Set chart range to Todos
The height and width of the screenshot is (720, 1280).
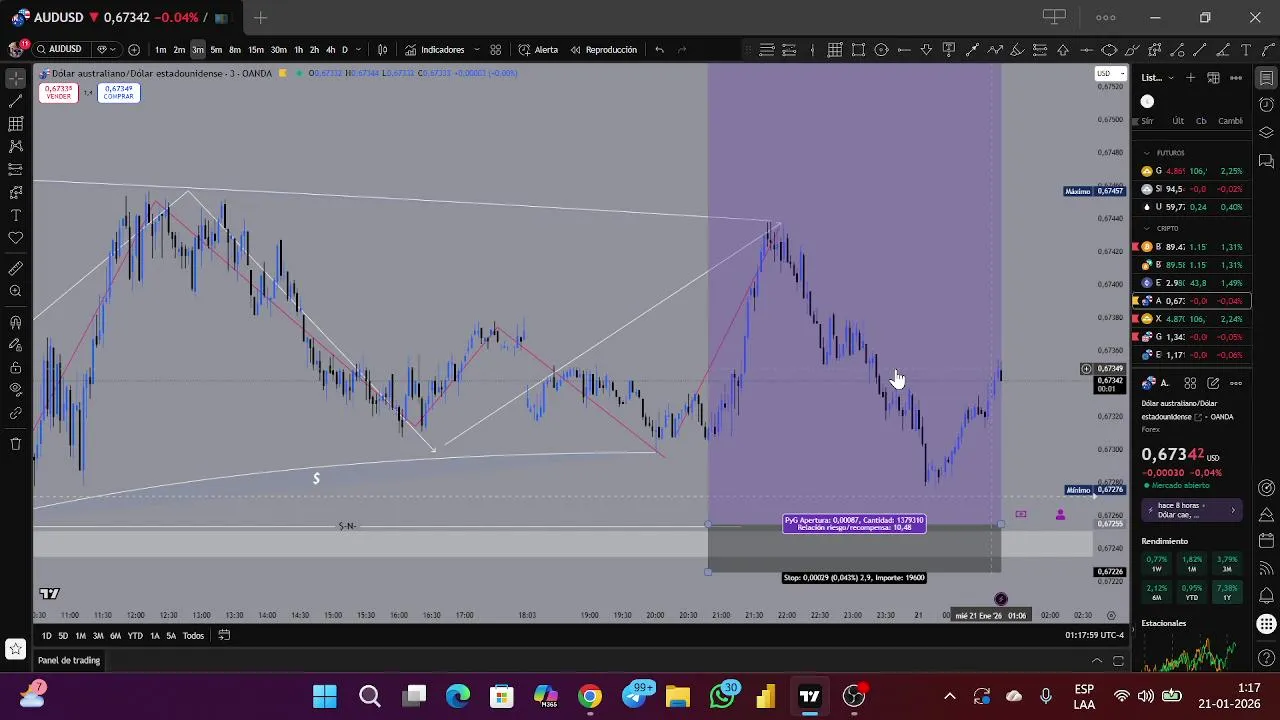(x=193, y=636)
